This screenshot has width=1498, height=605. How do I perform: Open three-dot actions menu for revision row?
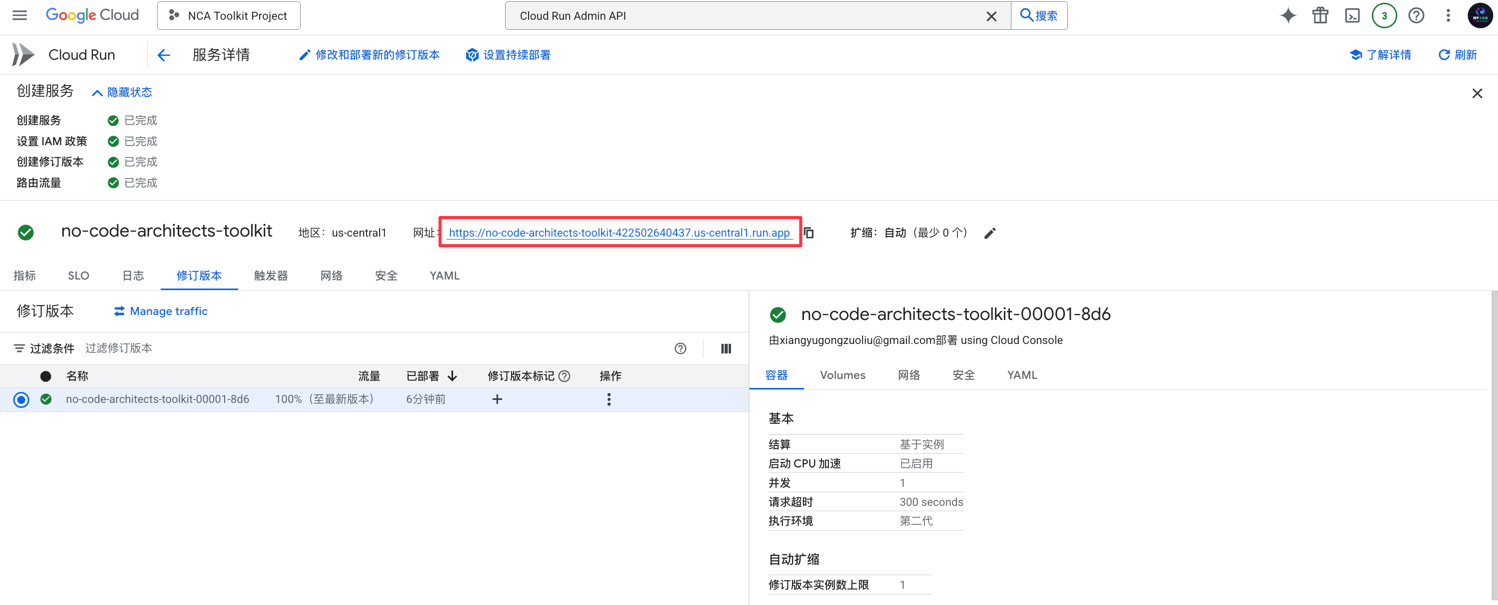click(x=609, y=399)
